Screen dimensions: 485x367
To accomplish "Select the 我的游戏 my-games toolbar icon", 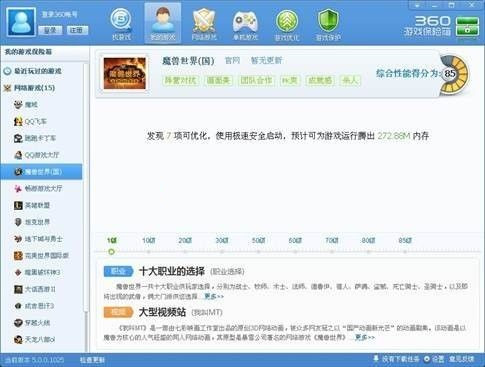I will (x=163, y=23).
